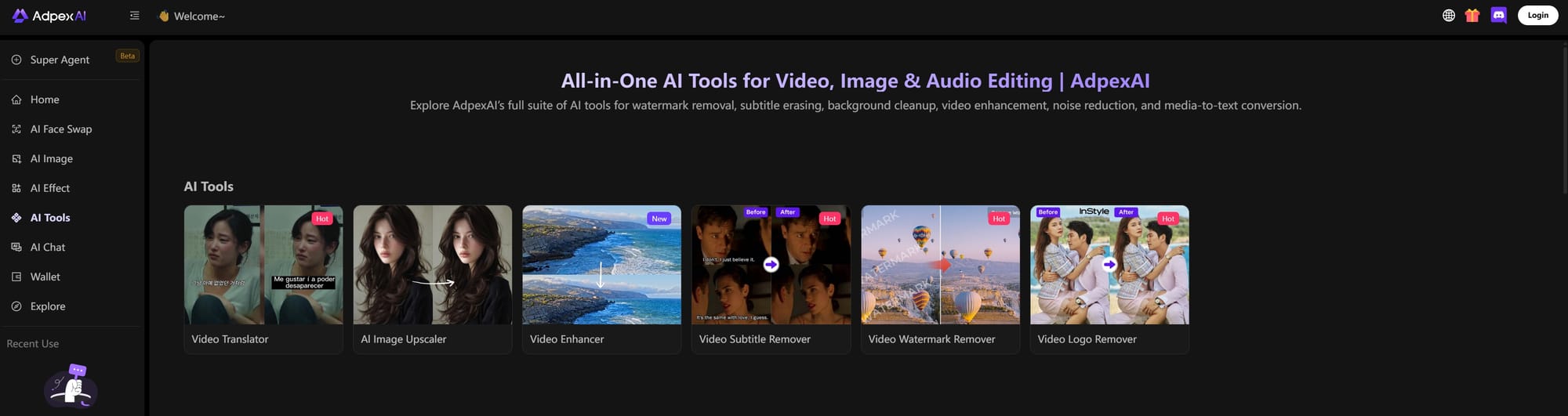Click the AI Tools section heading

point(209,186)
